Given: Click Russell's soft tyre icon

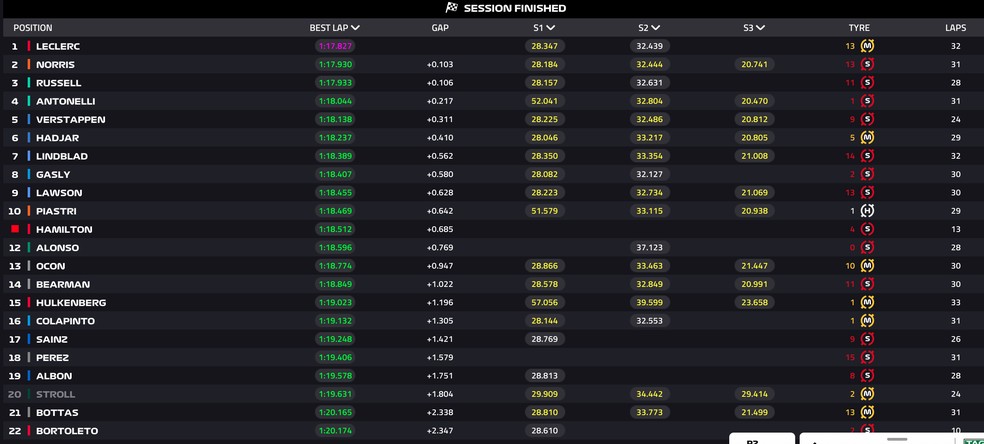Looking at the screenshot, I should click(x=867, y=83).
